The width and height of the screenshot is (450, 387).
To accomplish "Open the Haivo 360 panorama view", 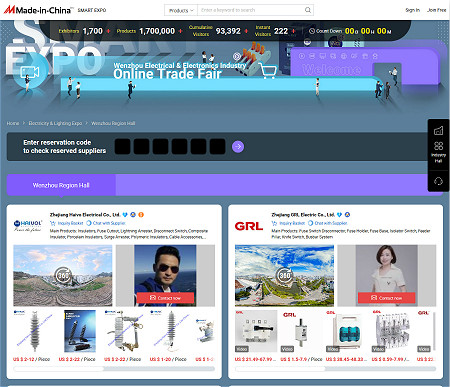I will 63,275.
